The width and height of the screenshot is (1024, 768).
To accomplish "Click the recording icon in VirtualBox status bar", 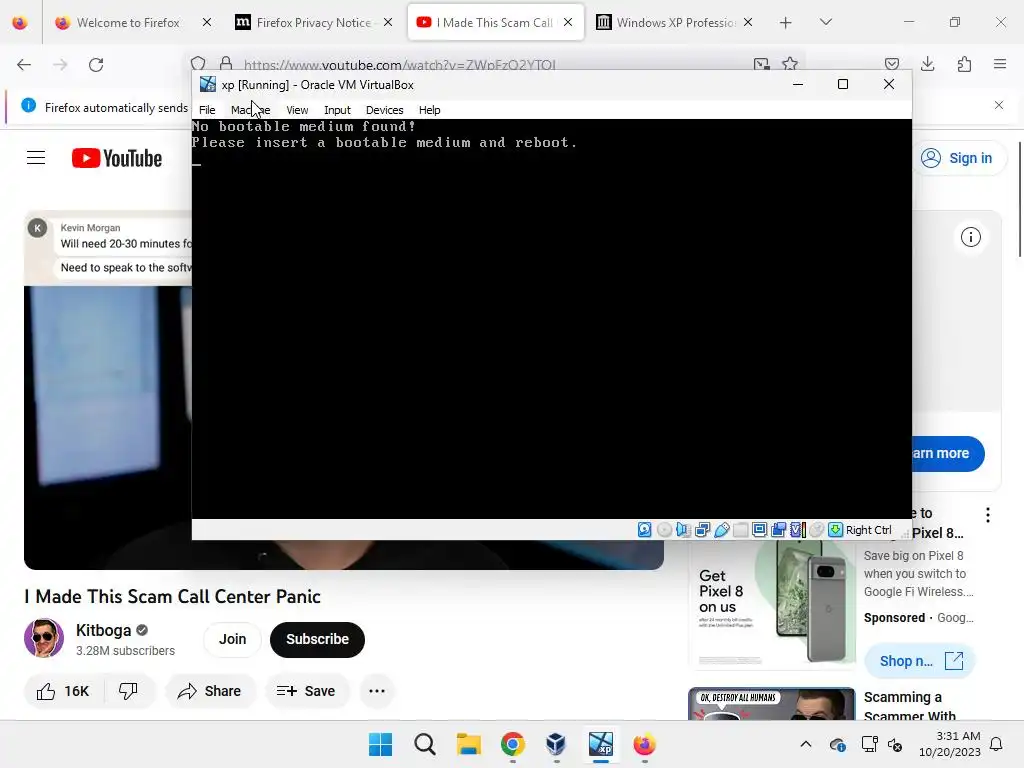I will click(778, 530).
